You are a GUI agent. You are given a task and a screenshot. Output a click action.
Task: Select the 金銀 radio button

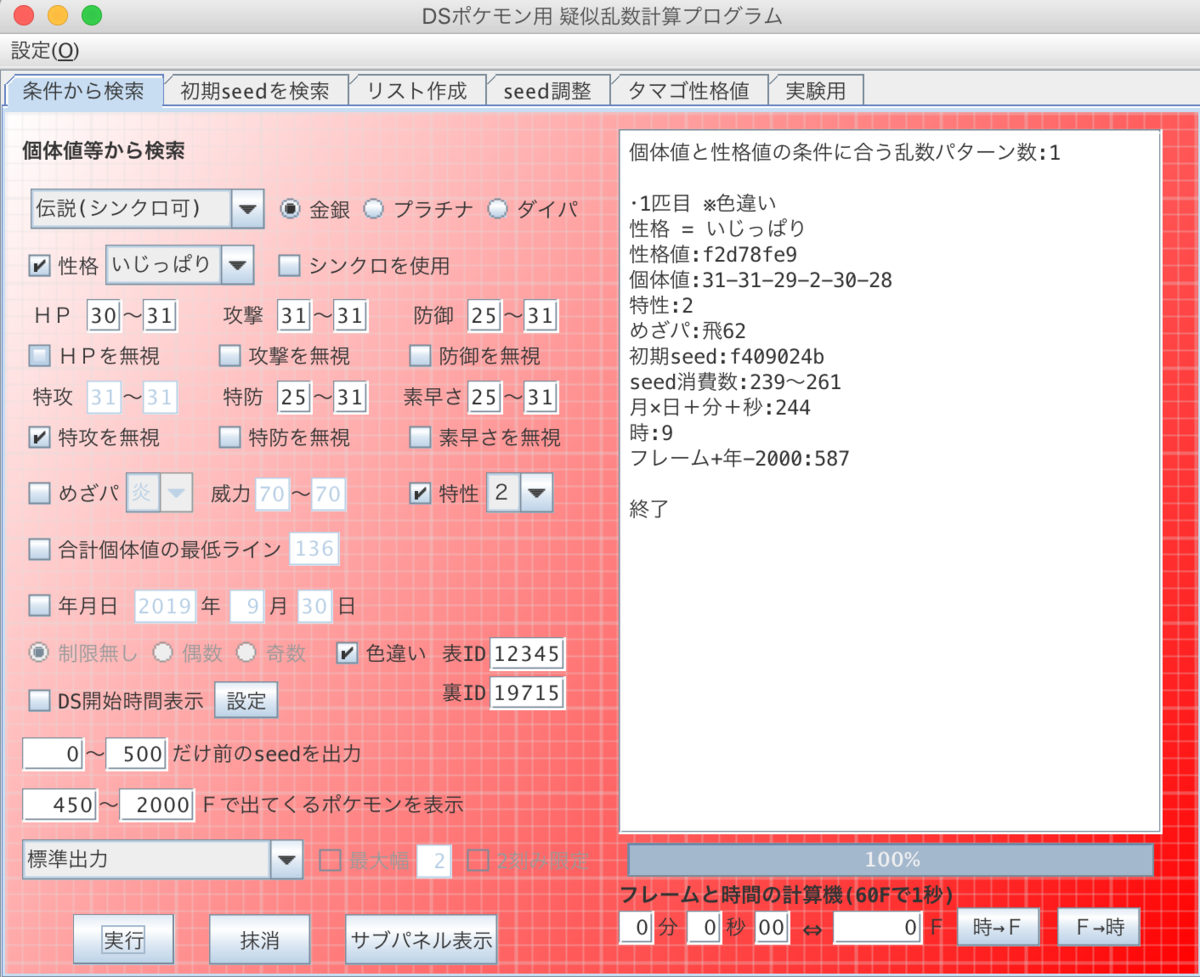click(x=290, y=209)
